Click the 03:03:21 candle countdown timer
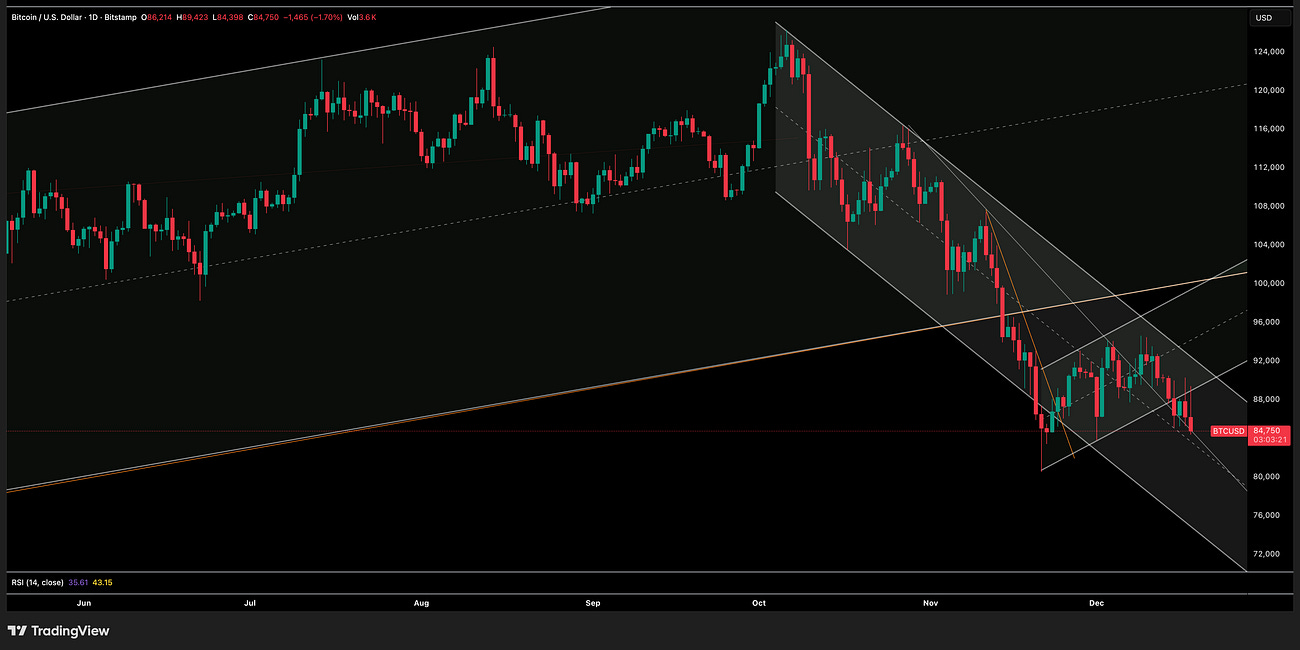Image resolution: width=1300 pixels, height=650 pixels. point(1269,439)
